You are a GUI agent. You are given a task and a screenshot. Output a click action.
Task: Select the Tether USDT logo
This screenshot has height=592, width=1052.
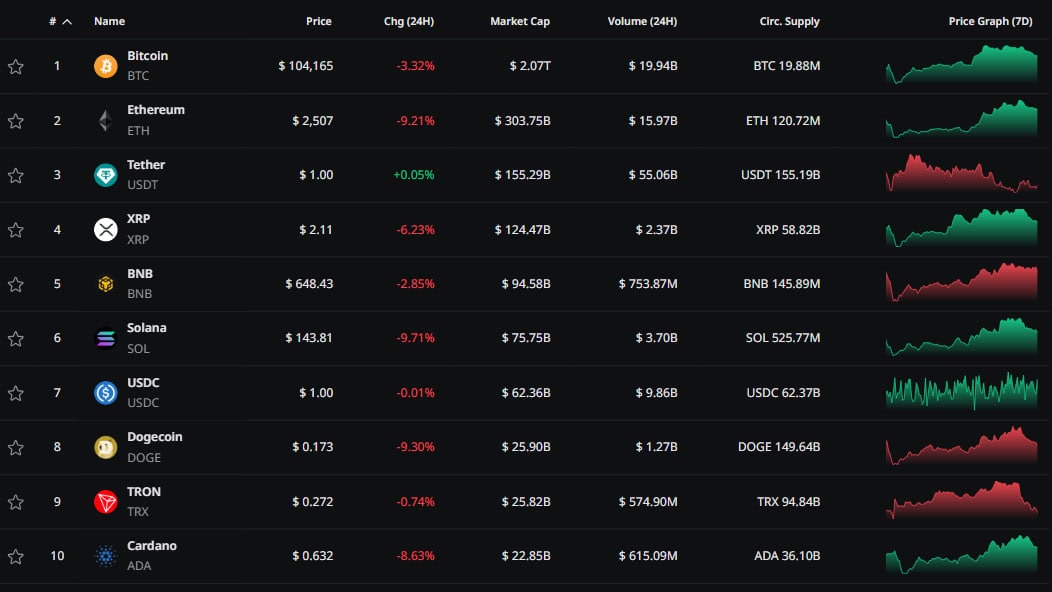105,174
